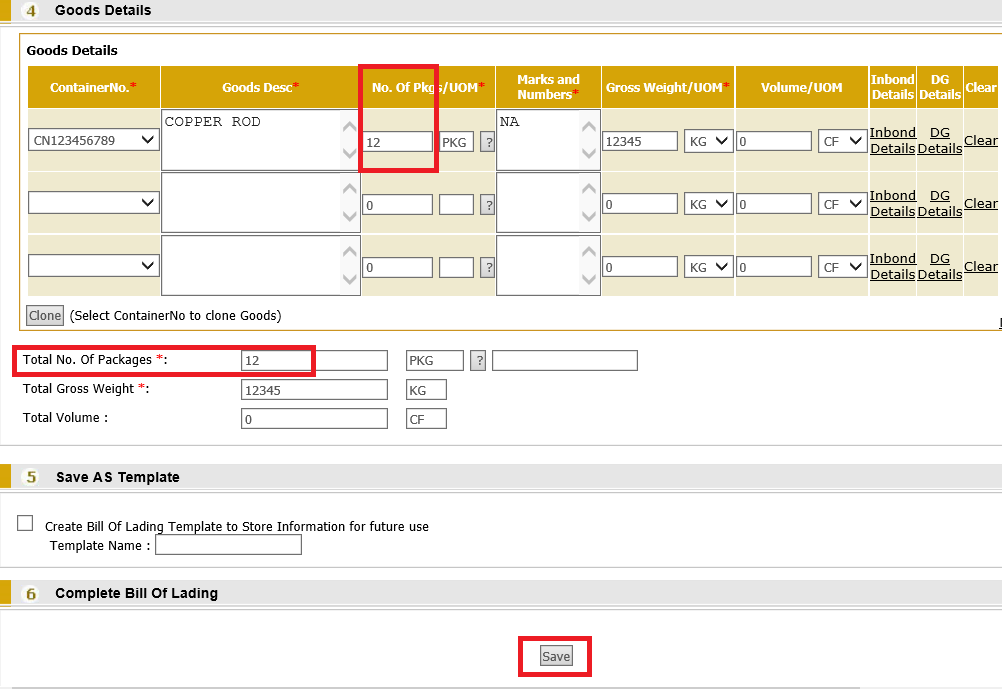Click empty package UOM field in third row
This screenshot has height=689, width=1002.
point(456,268)
